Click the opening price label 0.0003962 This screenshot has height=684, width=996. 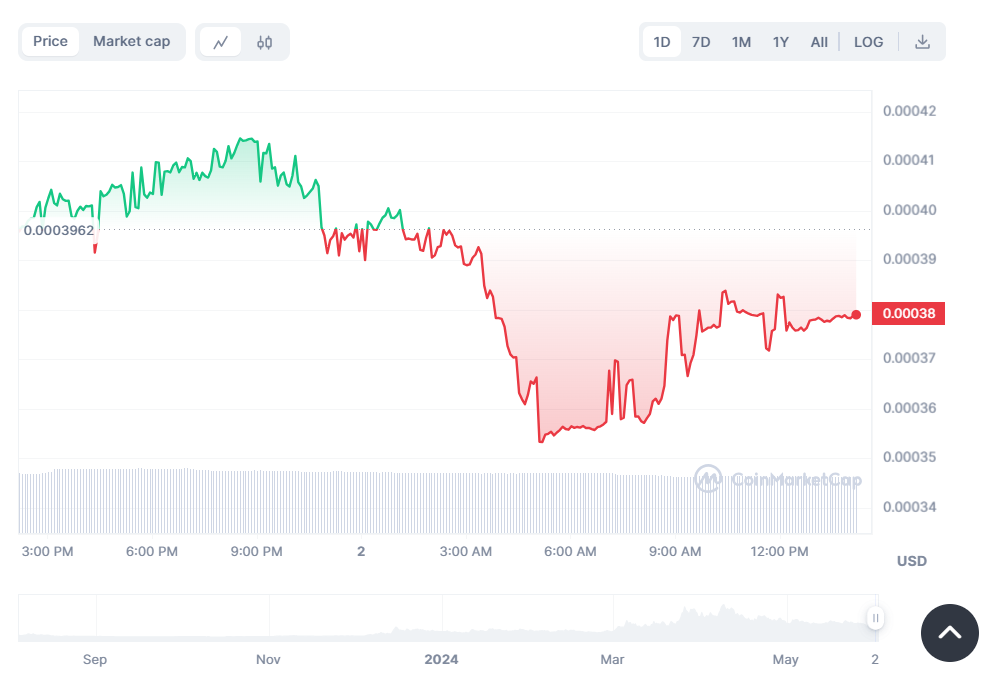tap(58, 230)
